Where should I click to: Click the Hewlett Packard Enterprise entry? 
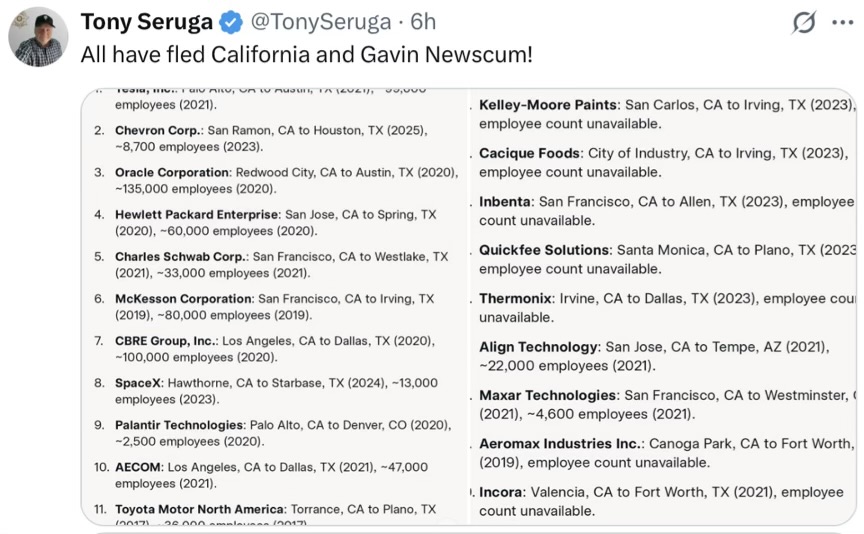(x=265, y=223)
